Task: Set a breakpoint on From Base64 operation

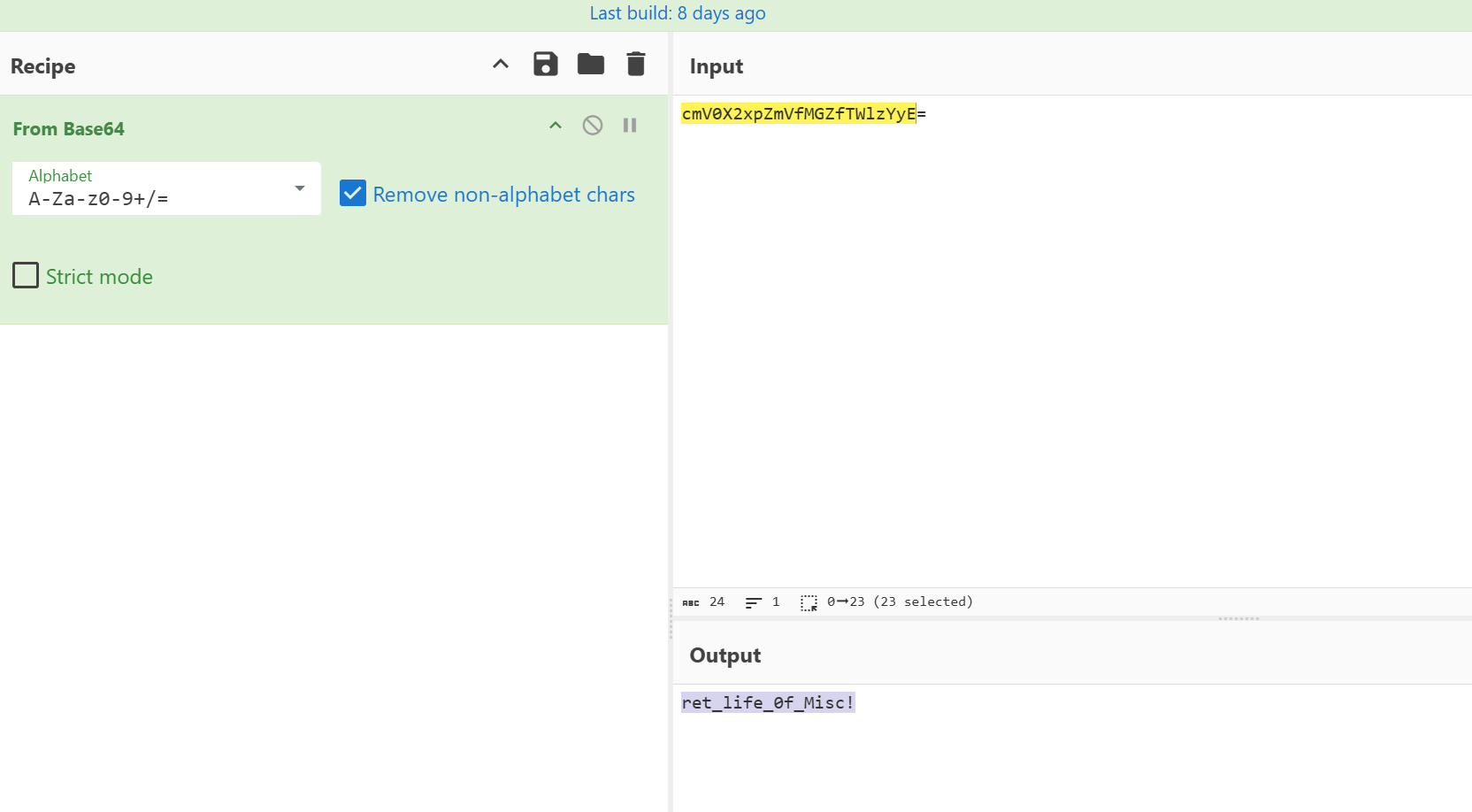Action: [630, 125]
